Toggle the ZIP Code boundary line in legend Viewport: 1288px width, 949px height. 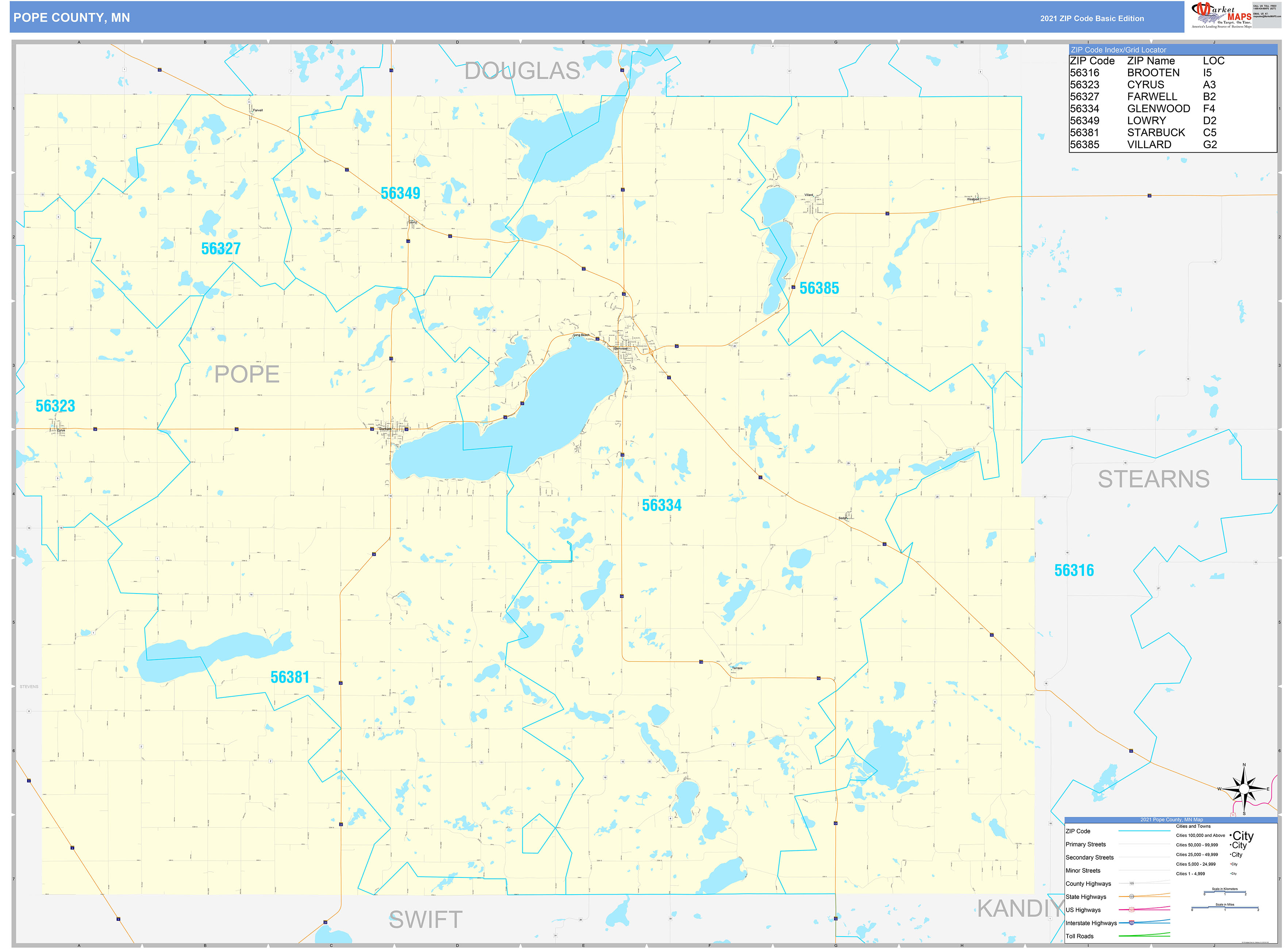click(1144, 831)
